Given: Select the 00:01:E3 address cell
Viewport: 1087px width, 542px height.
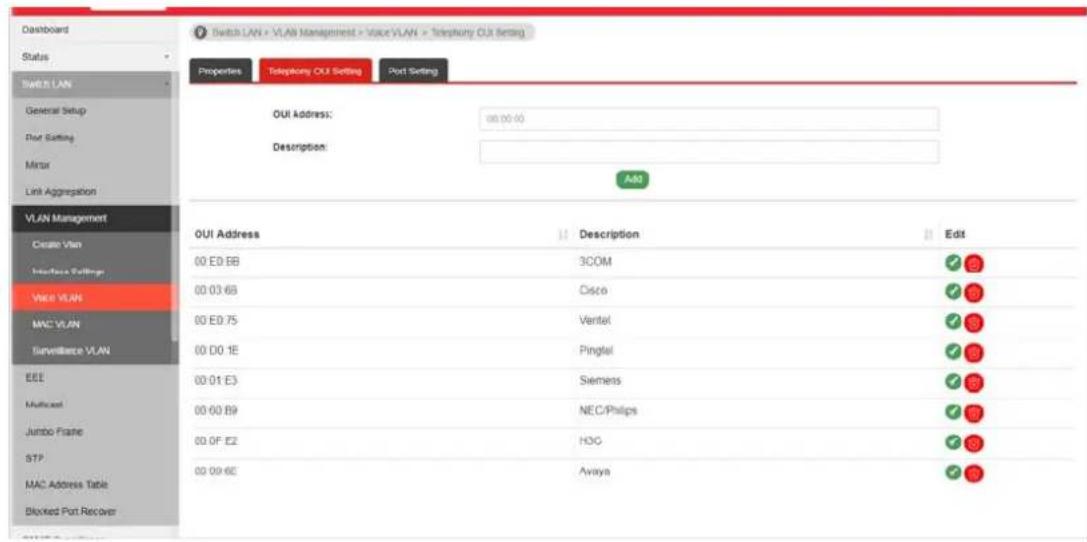Looking at the screenshot, I should tap(216, 382).
